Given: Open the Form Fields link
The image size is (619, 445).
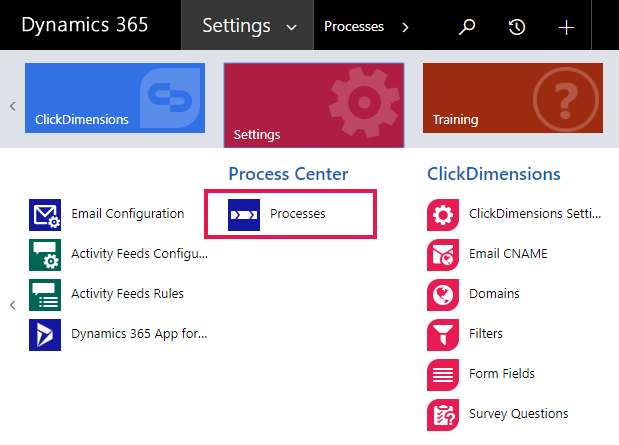Looking at the screenshot, I should point(502,374).
